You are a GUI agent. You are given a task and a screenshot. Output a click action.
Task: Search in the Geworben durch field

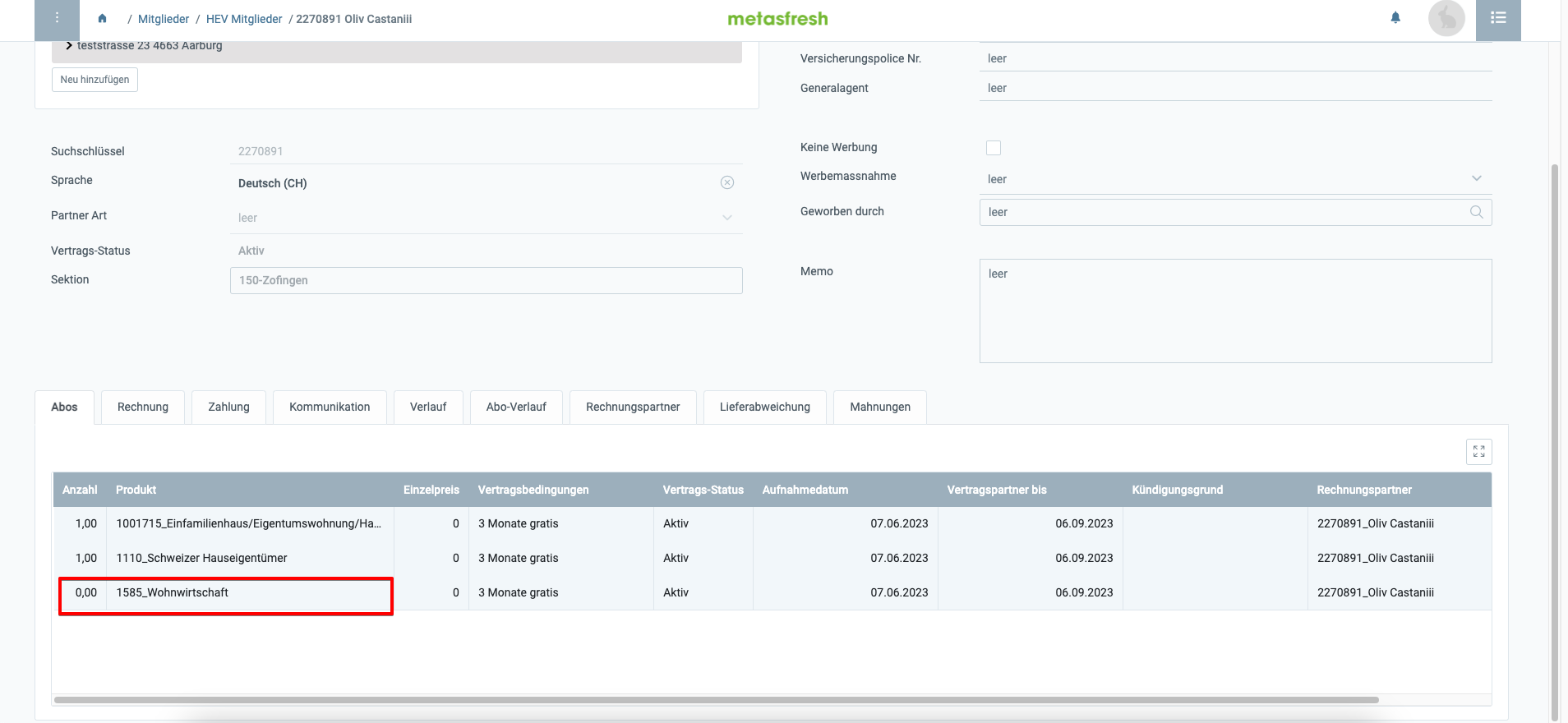[1476, 212]
